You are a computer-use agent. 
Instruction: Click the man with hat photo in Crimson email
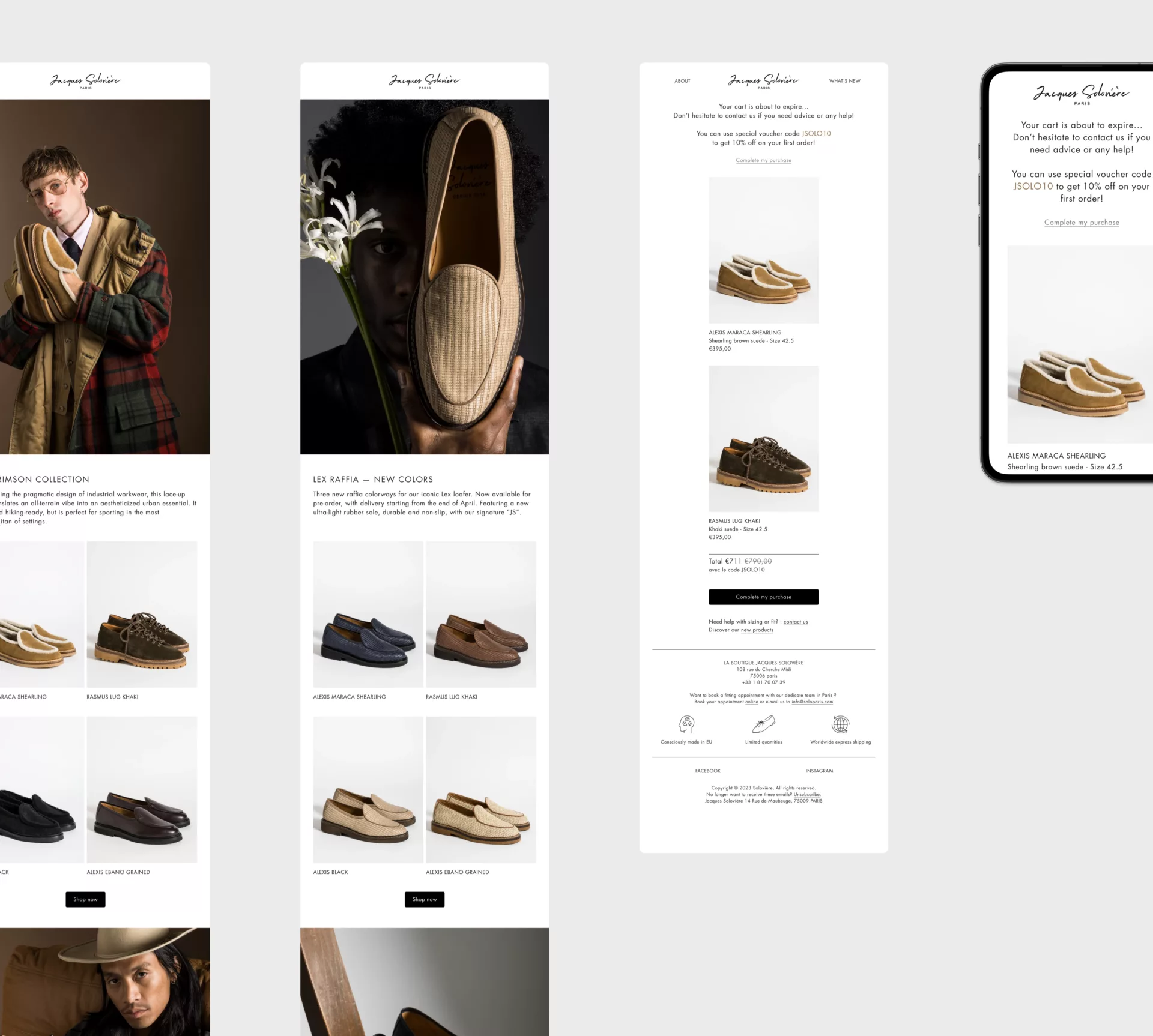pos(105,982)
